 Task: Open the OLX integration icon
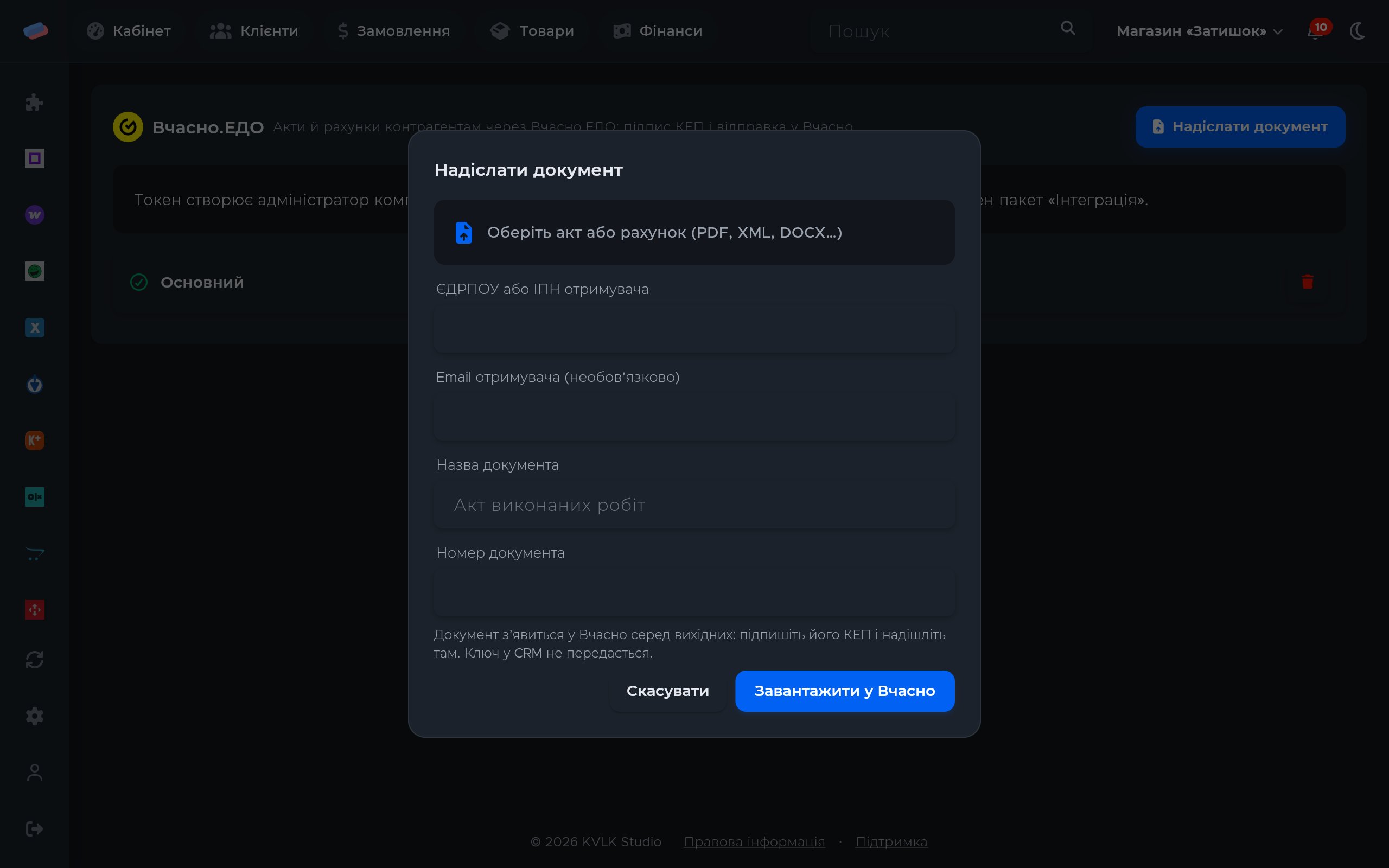[x=34, y=496]
